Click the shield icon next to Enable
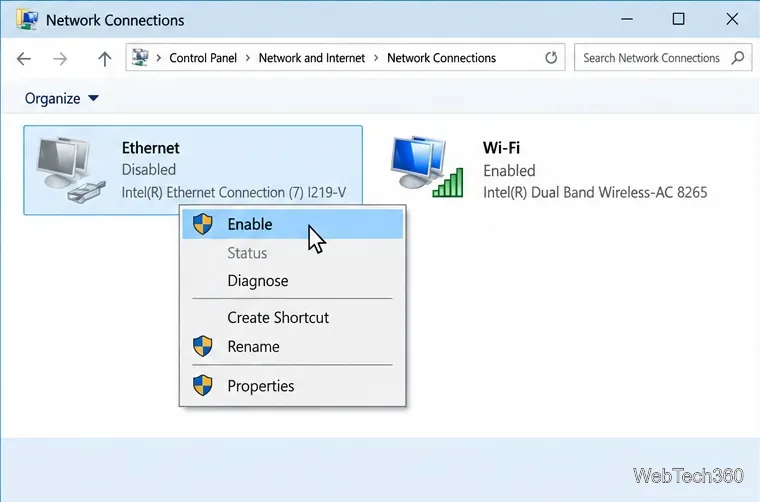The height and width of the screenshot is (502, 760). [203, 224]
